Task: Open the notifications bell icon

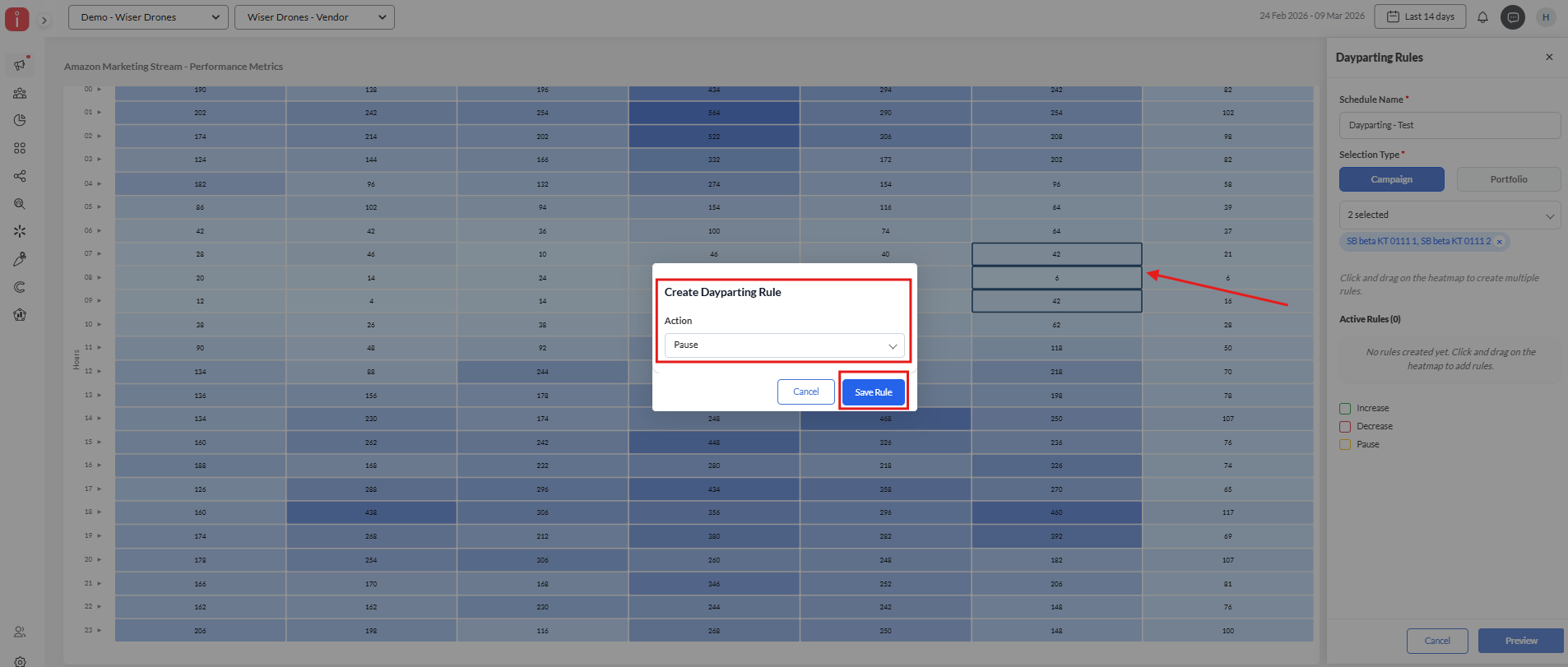Action: (1482, 17)
